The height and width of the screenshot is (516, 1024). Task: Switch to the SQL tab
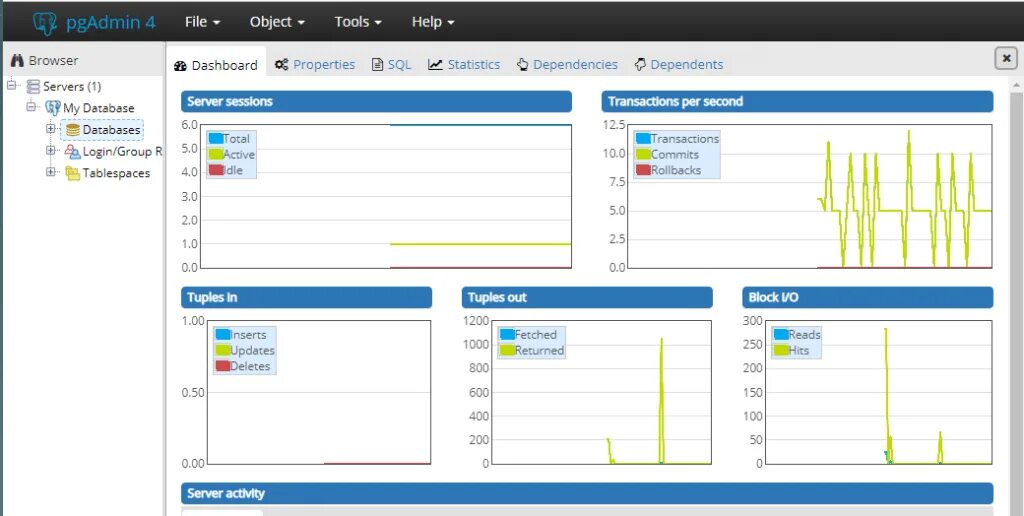[x=391, y=65]
